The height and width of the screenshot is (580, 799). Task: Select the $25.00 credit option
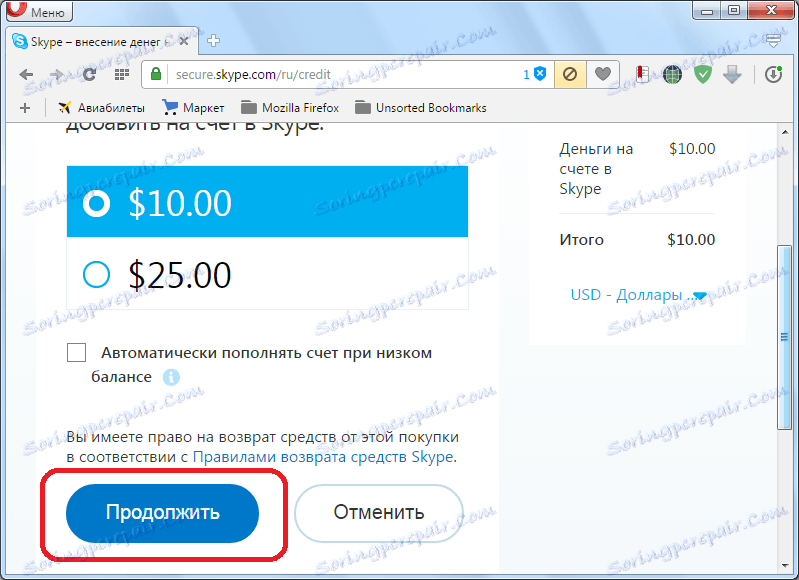[267, 274]
